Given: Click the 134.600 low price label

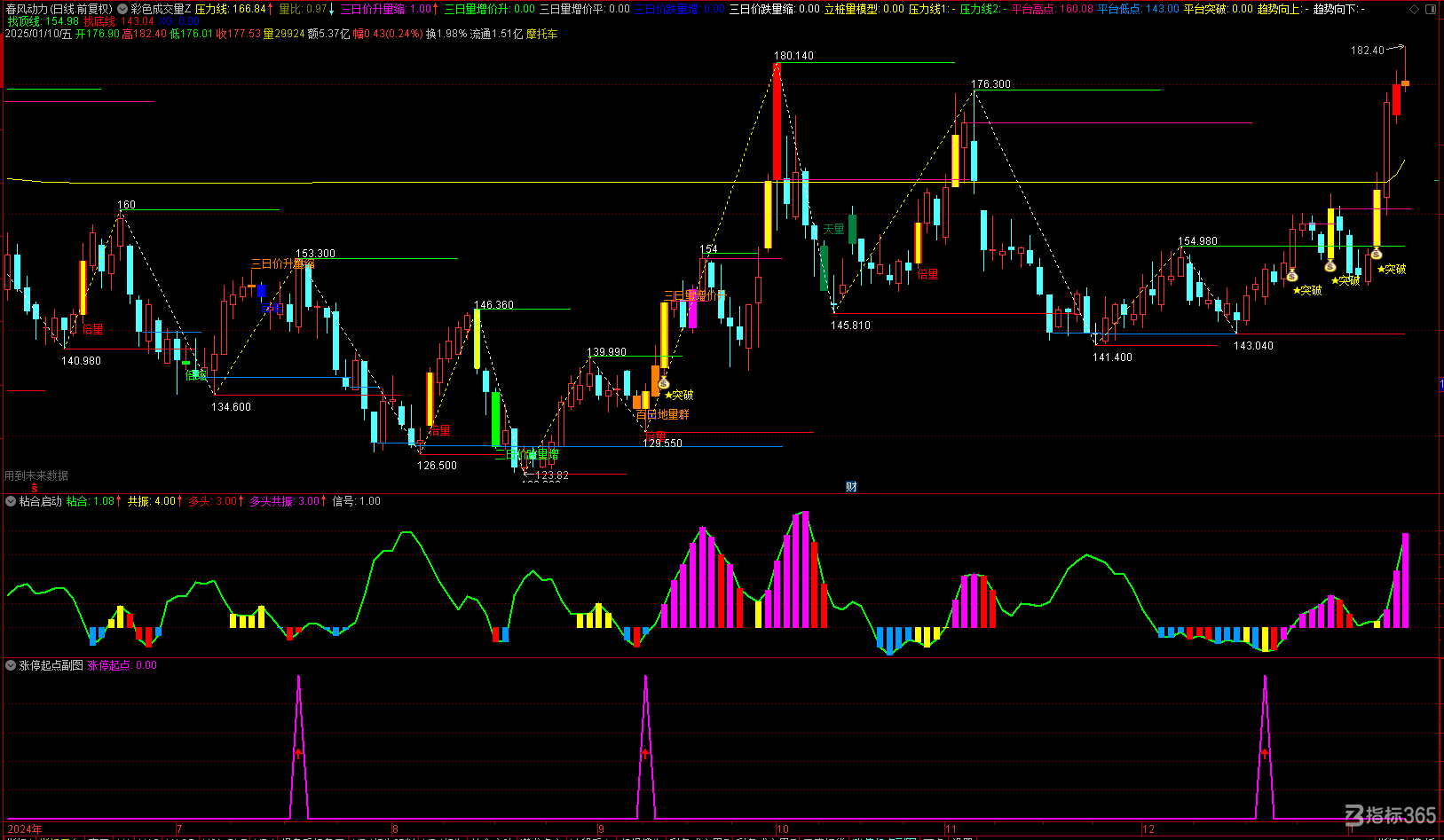Looking at the screenshot, I should [231, 407].
